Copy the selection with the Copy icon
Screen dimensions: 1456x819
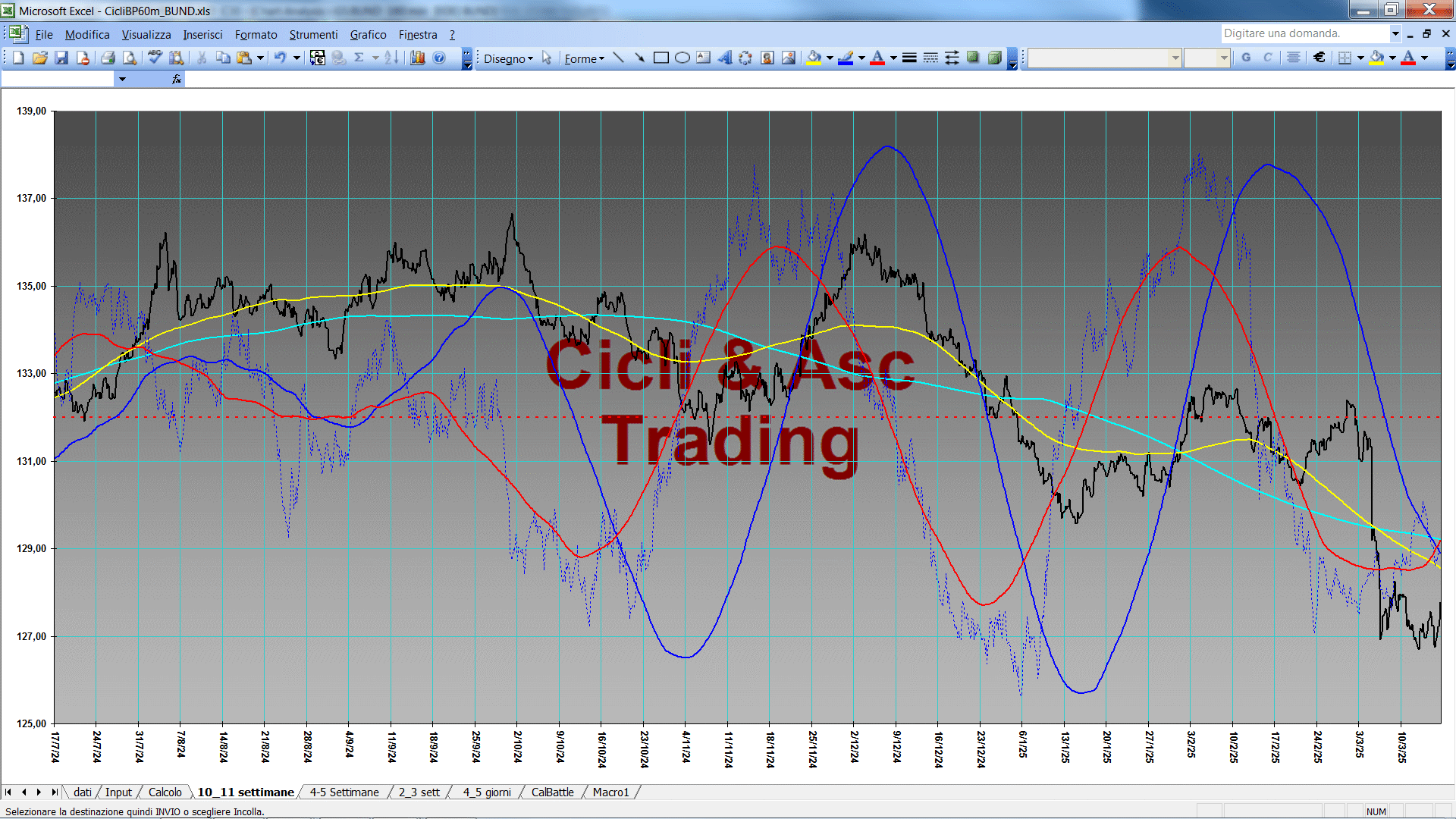pos(223,58)
